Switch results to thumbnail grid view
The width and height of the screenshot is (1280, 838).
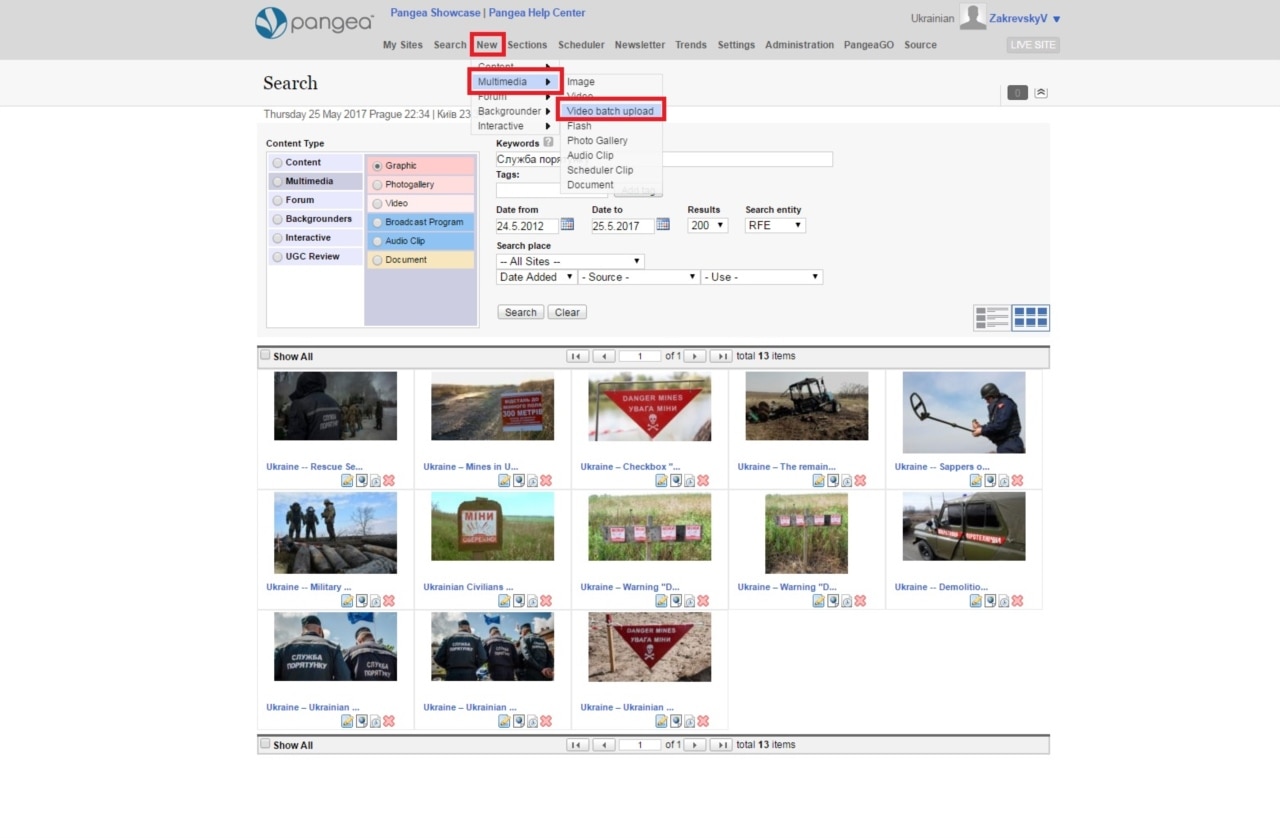1031,318
